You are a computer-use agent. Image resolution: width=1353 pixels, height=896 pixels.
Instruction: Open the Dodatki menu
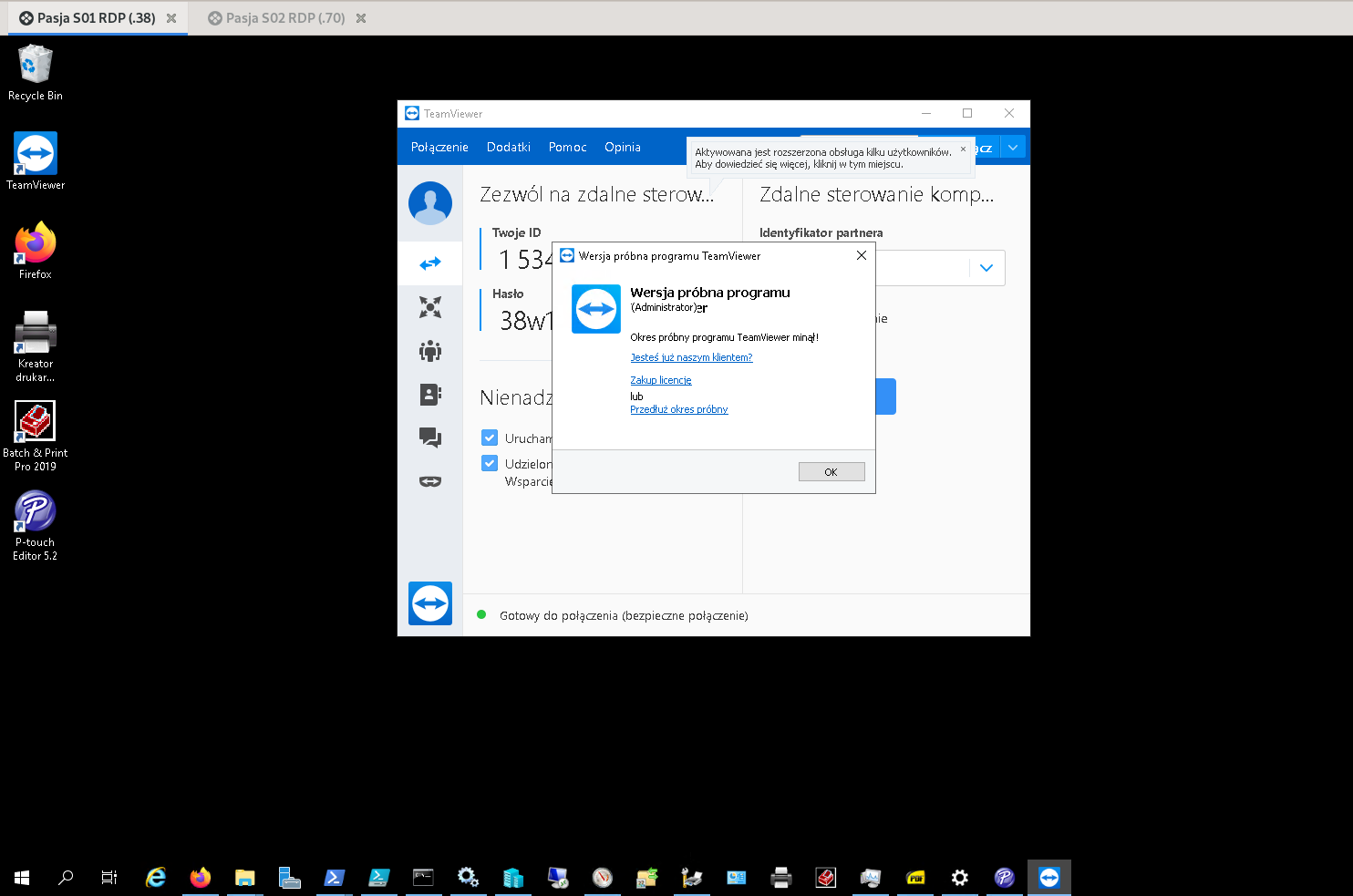click(x=509, y=147)
